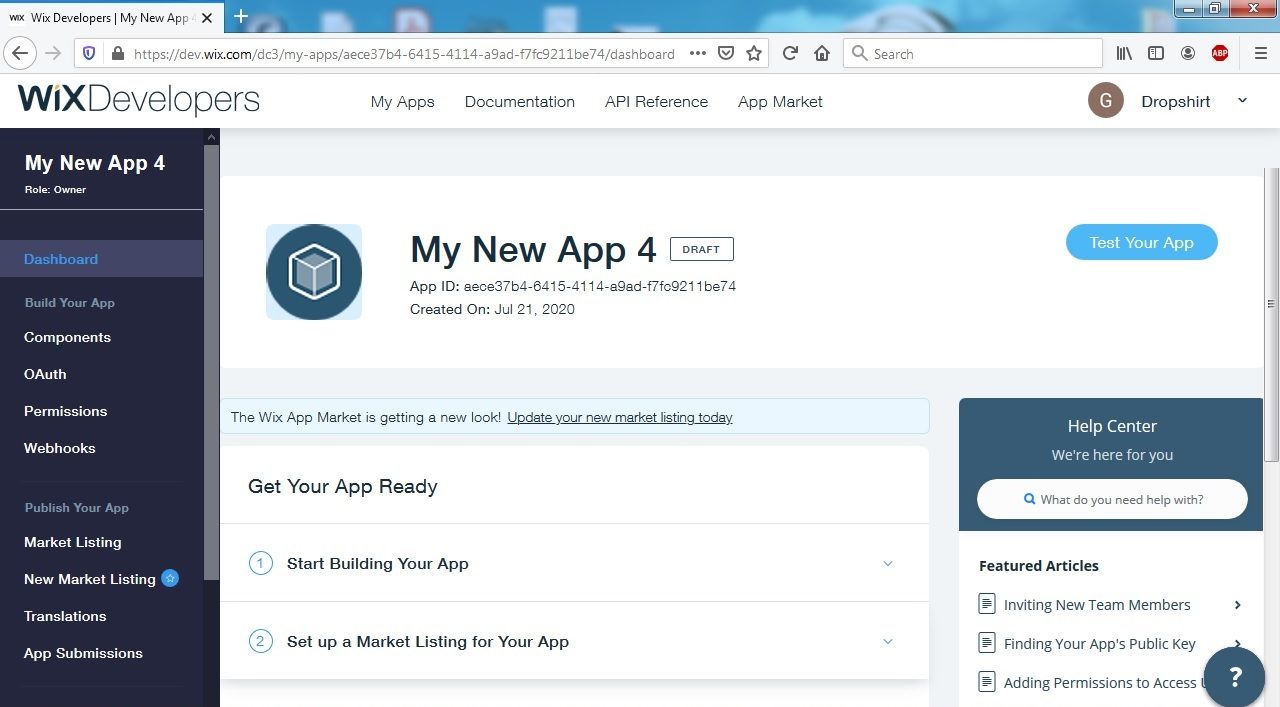Click the sidebar vertical scrollbar
The width and height of the screenshot is (1280, 707).
click(211, 360)
